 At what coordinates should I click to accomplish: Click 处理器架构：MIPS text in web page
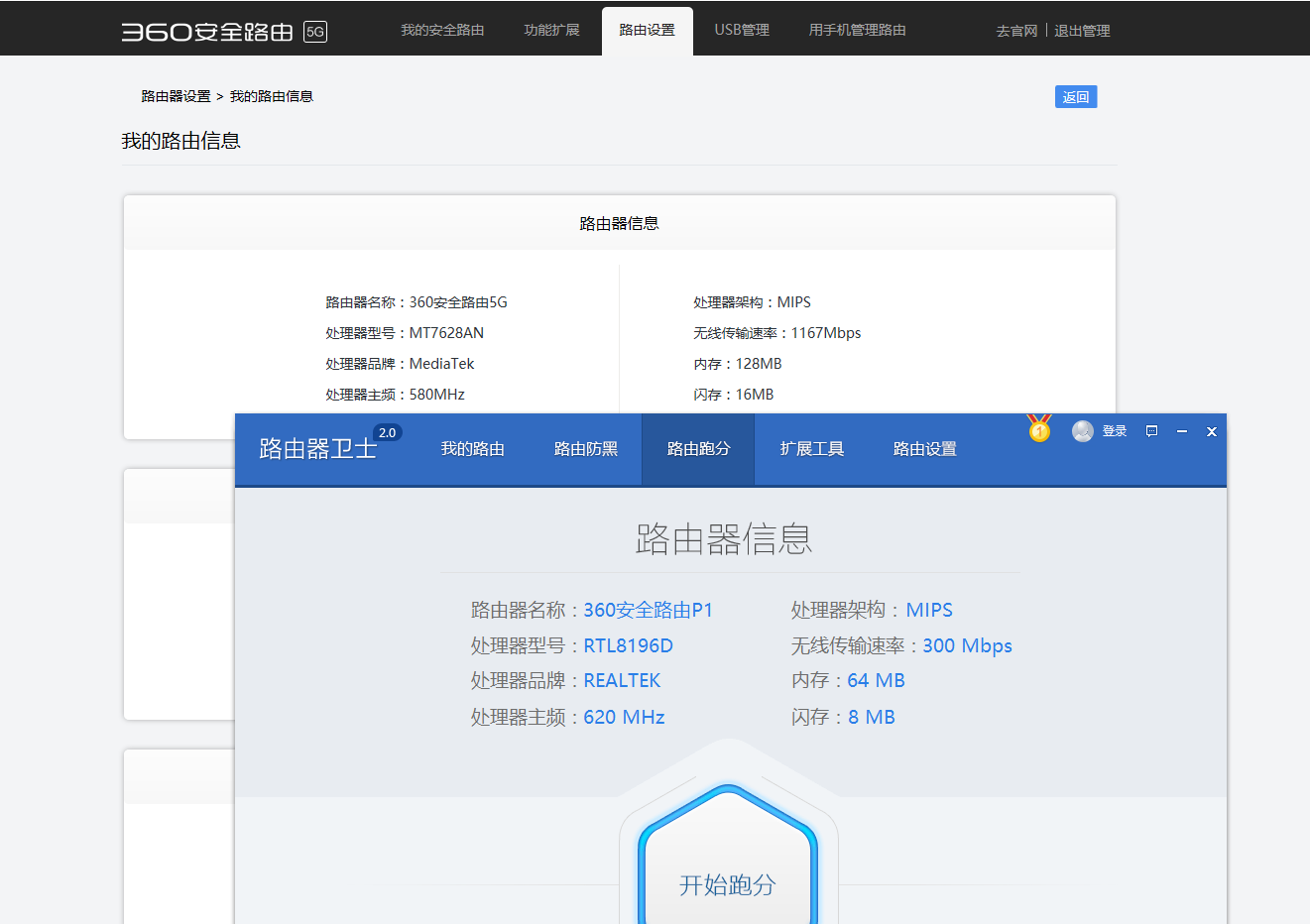click(752, 302)
